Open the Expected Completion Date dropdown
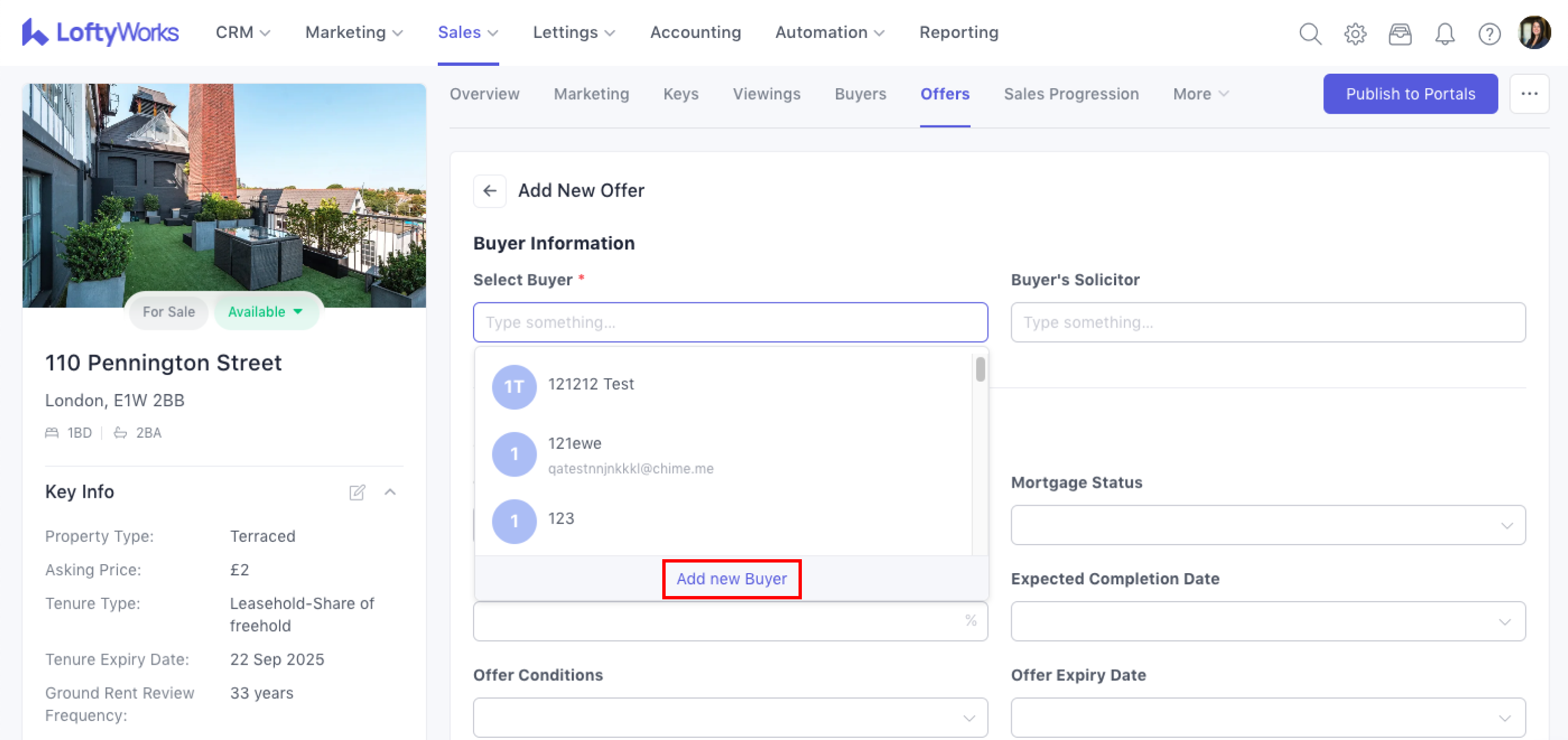The width and height of the screenshot is (1568, 740). pos(1268,621)
